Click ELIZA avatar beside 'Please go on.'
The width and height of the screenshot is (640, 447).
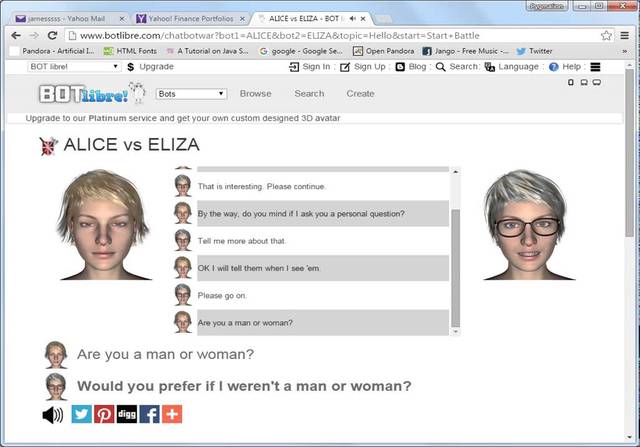(x=183, y=295)
